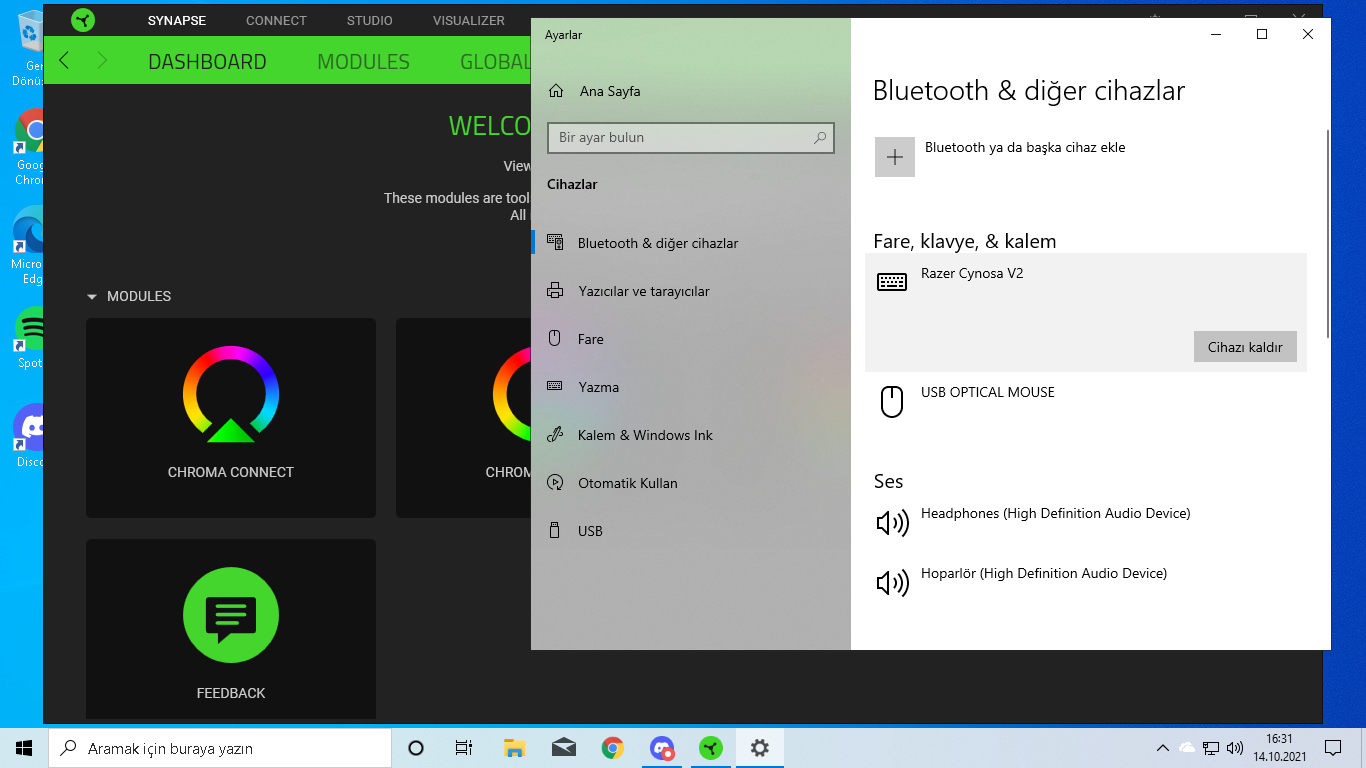1366x768 pixels.
Task: Switch to the STUDIO tab
Action: tap(370, 20)
